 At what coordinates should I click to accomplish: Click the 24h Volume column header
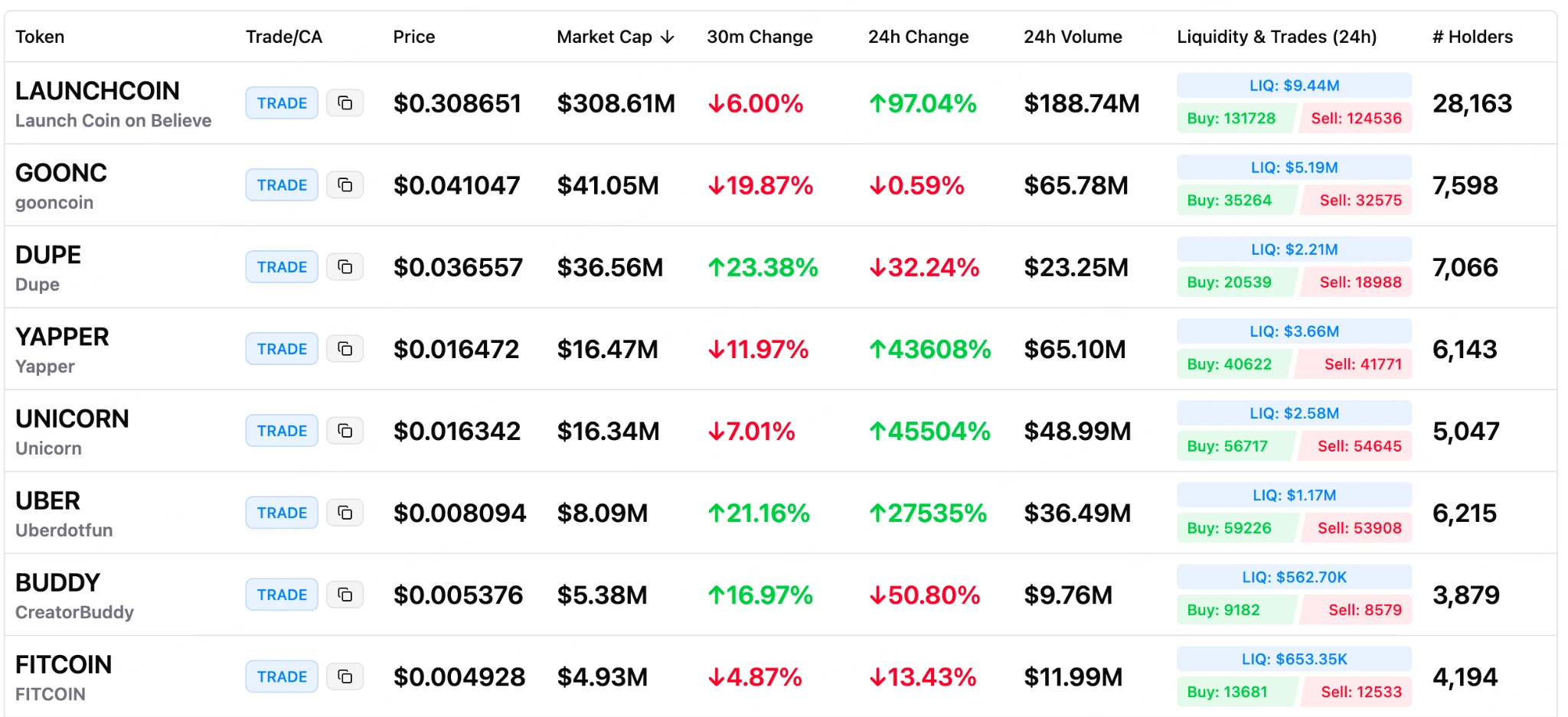click(x=1073, y=37)
